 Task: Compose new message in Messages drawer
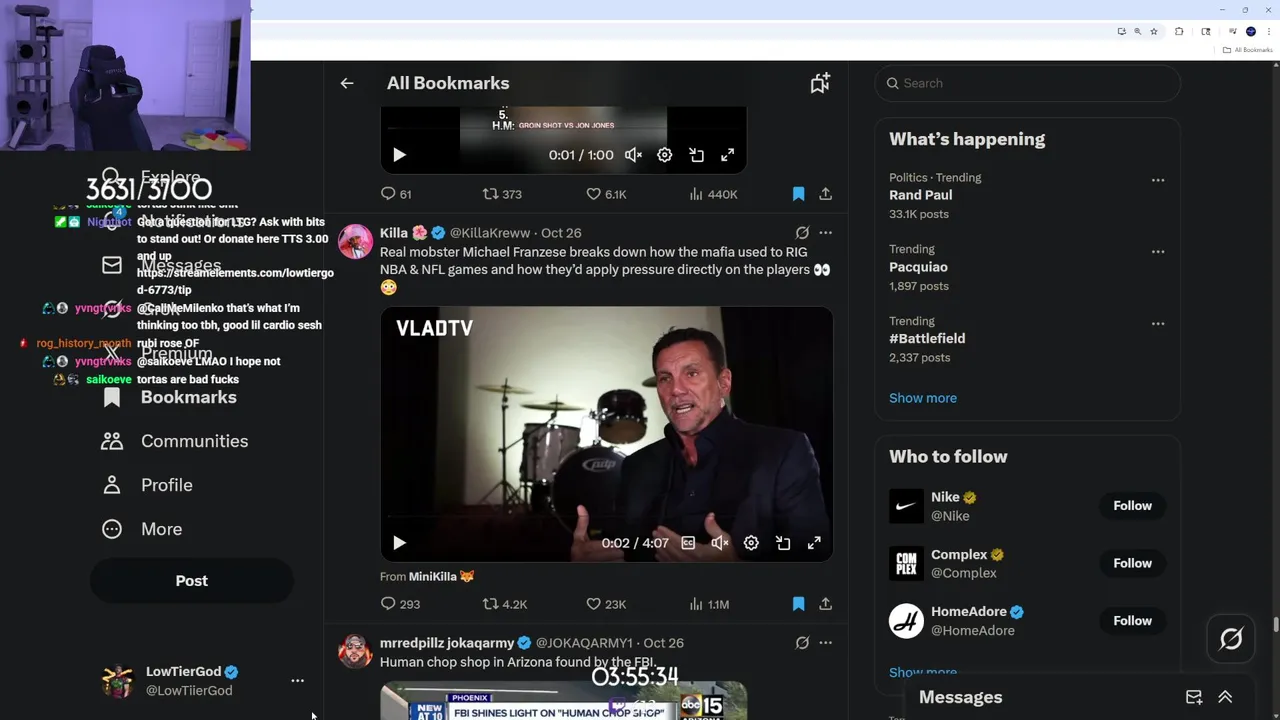pyautogui.click(x=1194, y=697)
